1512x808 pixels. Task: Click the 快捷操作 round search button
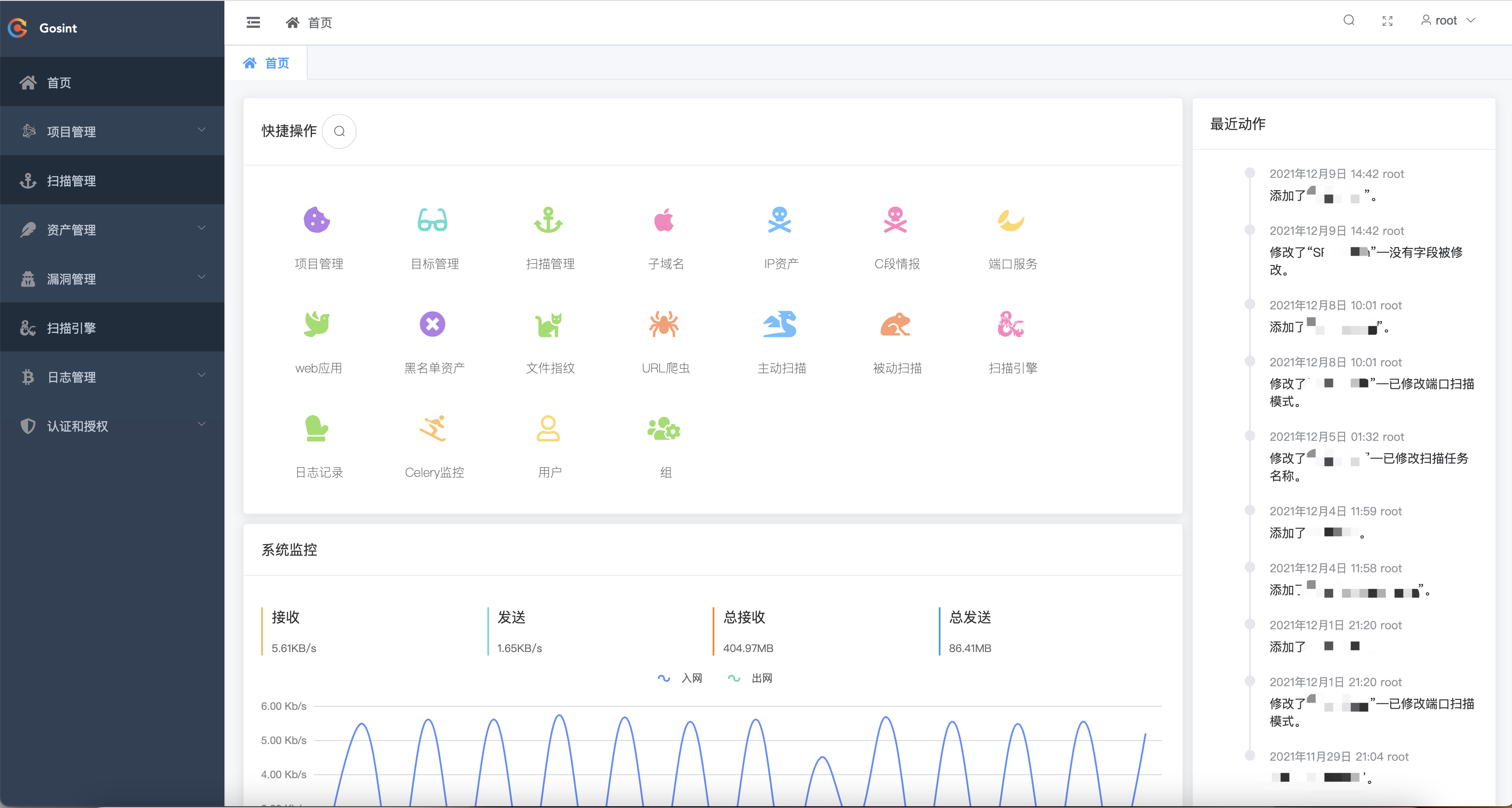339,131
